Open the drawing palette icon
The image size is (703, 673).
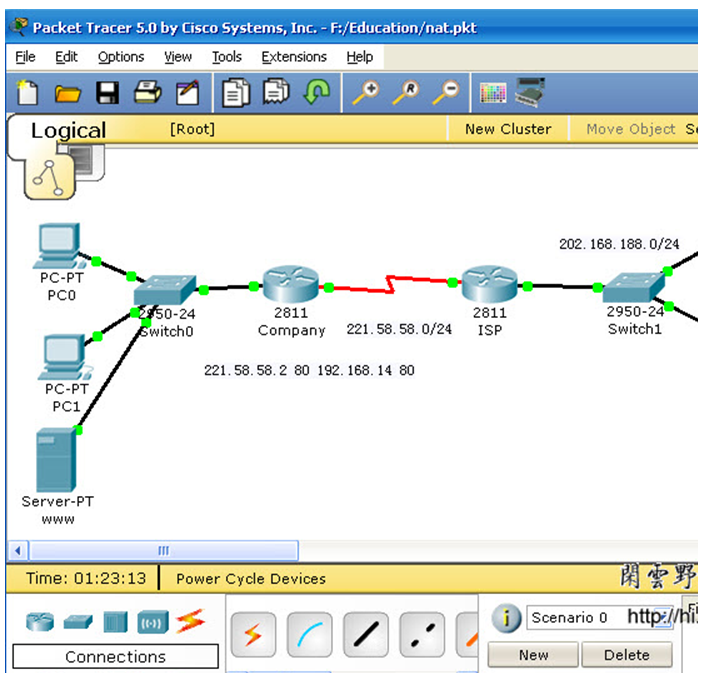[493, 93]
